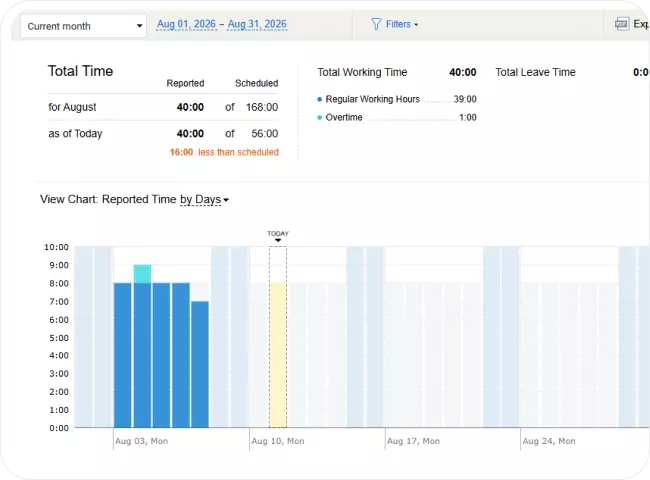Screen dimensions: 650x480
Task: Click the as of Today row label
Action: coord(75,133)
